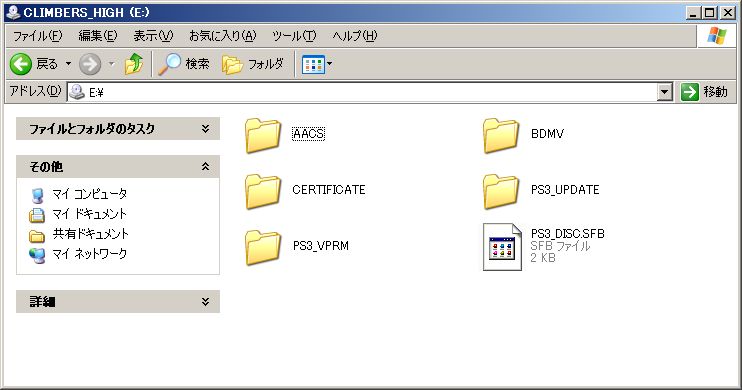Image resolution: width=742 pixels, height=390 pixels.
Task: Select the BDMV folder icon
Action: (x=501, y=135)
